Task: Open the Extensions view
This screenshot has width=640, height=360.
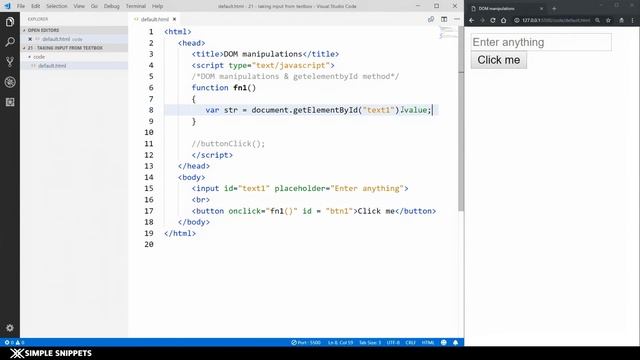Action: tap(10, 102)
